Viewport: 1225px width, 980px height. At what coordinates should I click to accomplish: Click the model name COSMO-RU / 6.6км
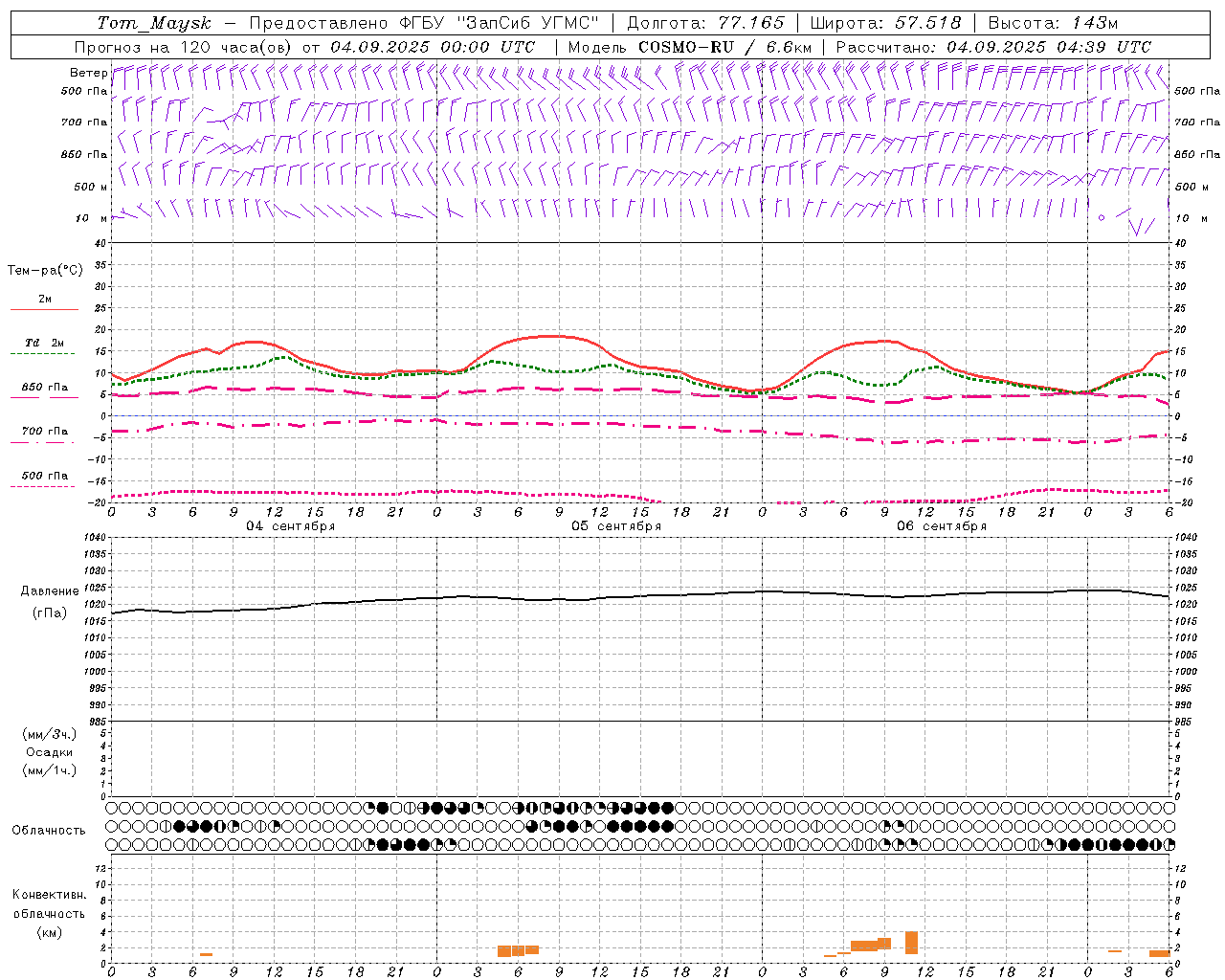[724, 47]
